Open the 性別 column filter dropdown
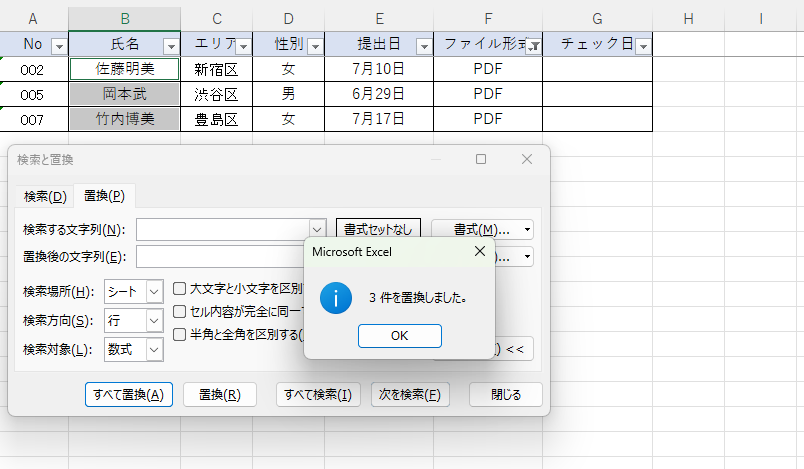 click(315, 47)
